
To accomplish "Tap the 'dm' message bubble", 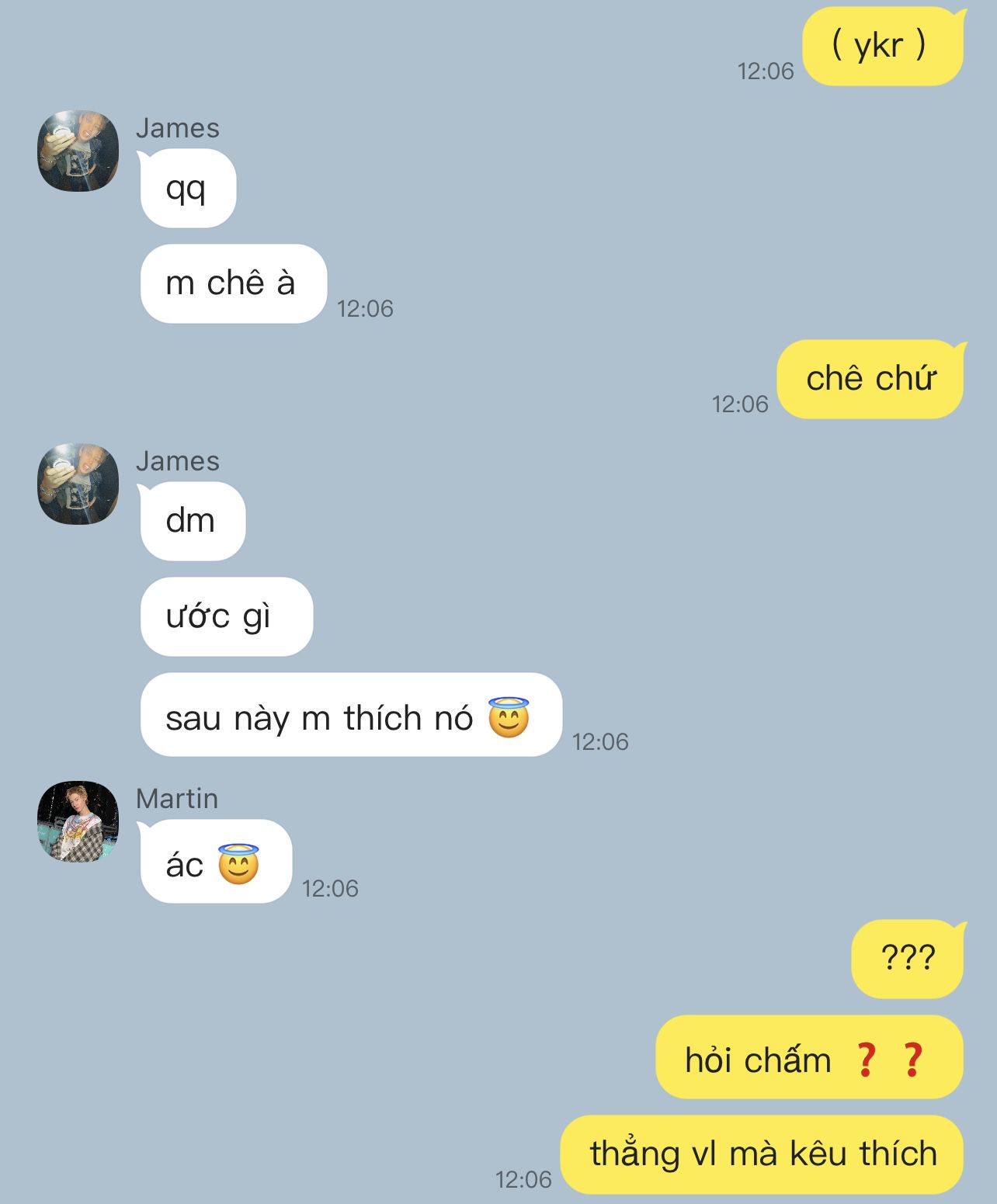I will tap(193, 521).
